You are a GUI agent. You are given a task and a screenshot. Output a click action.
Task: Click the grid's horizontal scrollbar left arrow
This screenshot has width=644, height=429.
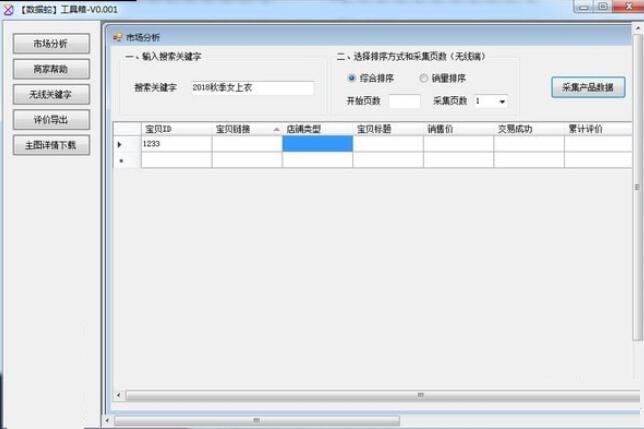[x=119, y=395]
